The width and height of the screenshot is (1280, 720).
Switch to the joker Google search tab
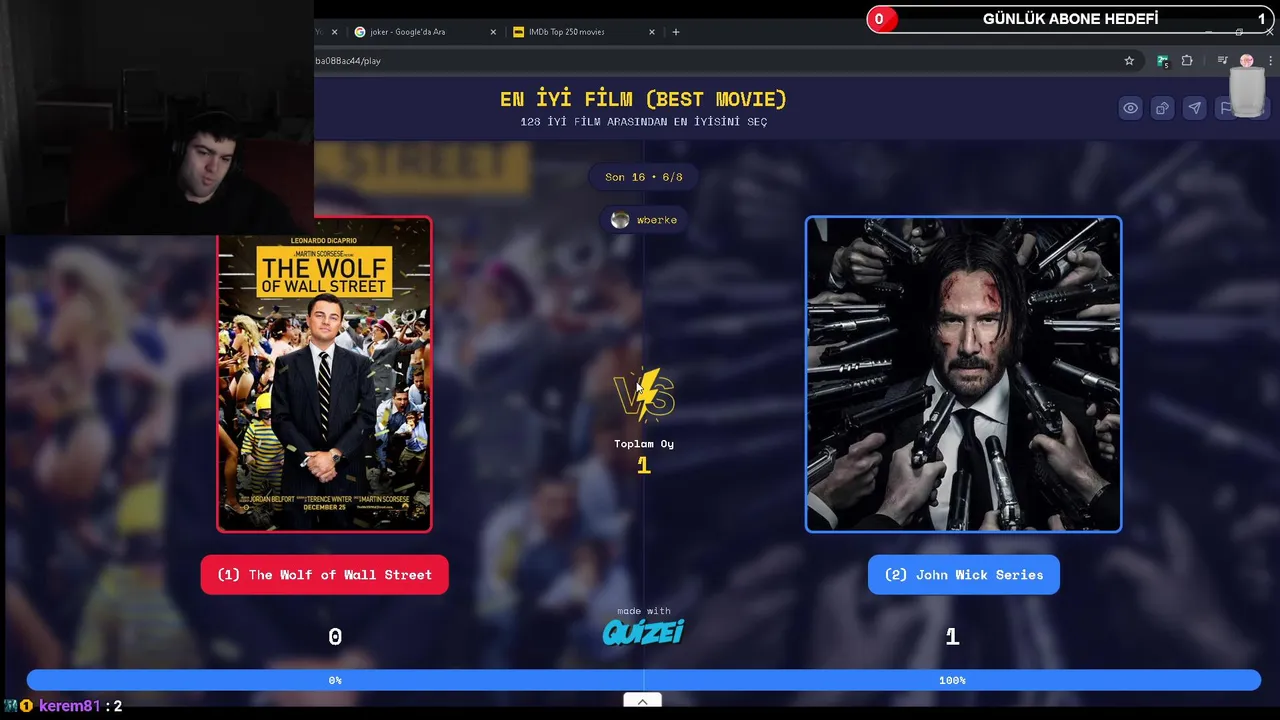425,32
